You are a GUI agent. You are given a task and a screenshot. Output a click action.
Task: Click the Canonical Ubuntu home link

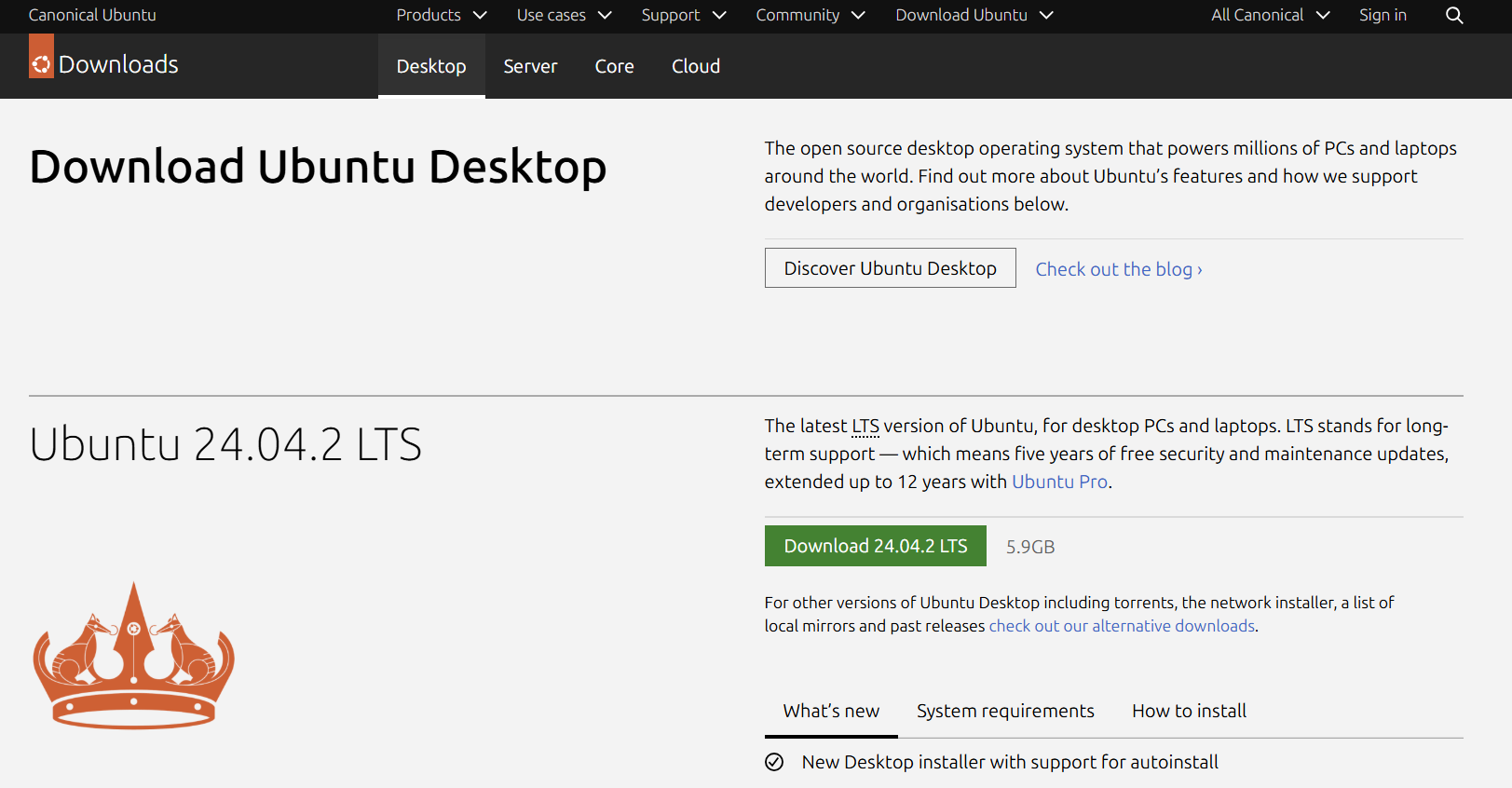click(92, 15)
